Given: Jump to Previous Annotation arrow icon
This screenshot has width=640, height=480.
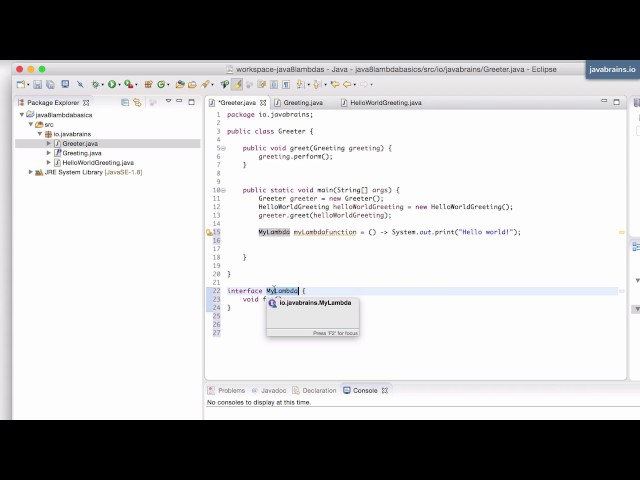Looking at the screenshot, I should (317, 84).
